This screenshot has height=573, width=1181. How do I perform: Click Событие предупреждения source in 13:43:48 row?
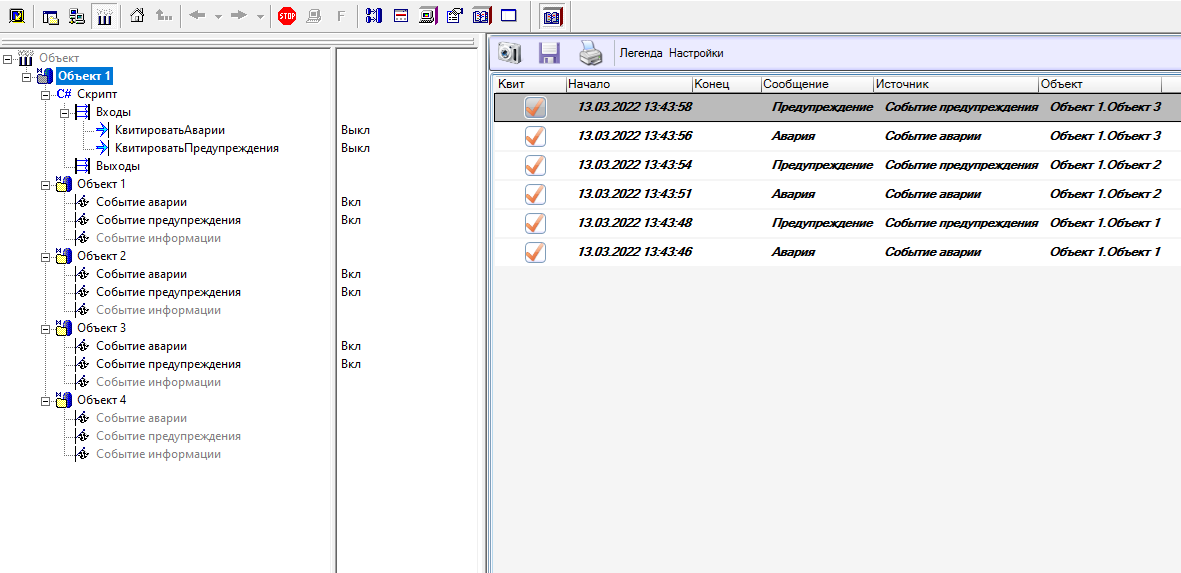962,223
